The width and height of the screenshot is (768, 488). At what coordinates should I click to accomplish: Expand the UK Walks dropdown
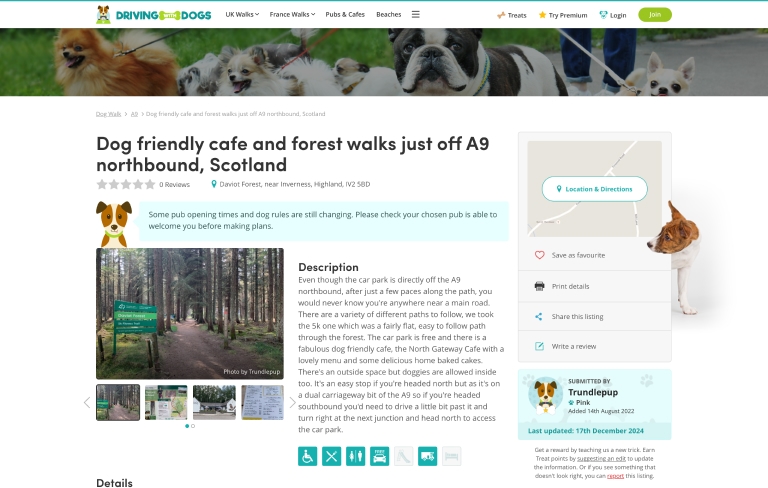242,15
